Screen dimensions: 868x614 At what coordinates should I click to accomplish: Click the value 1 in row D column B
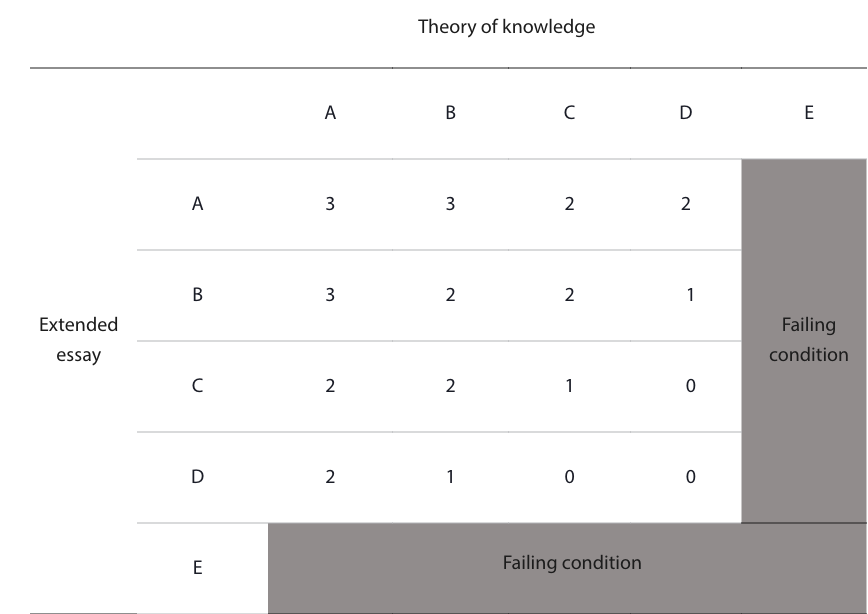coord(450,477)
